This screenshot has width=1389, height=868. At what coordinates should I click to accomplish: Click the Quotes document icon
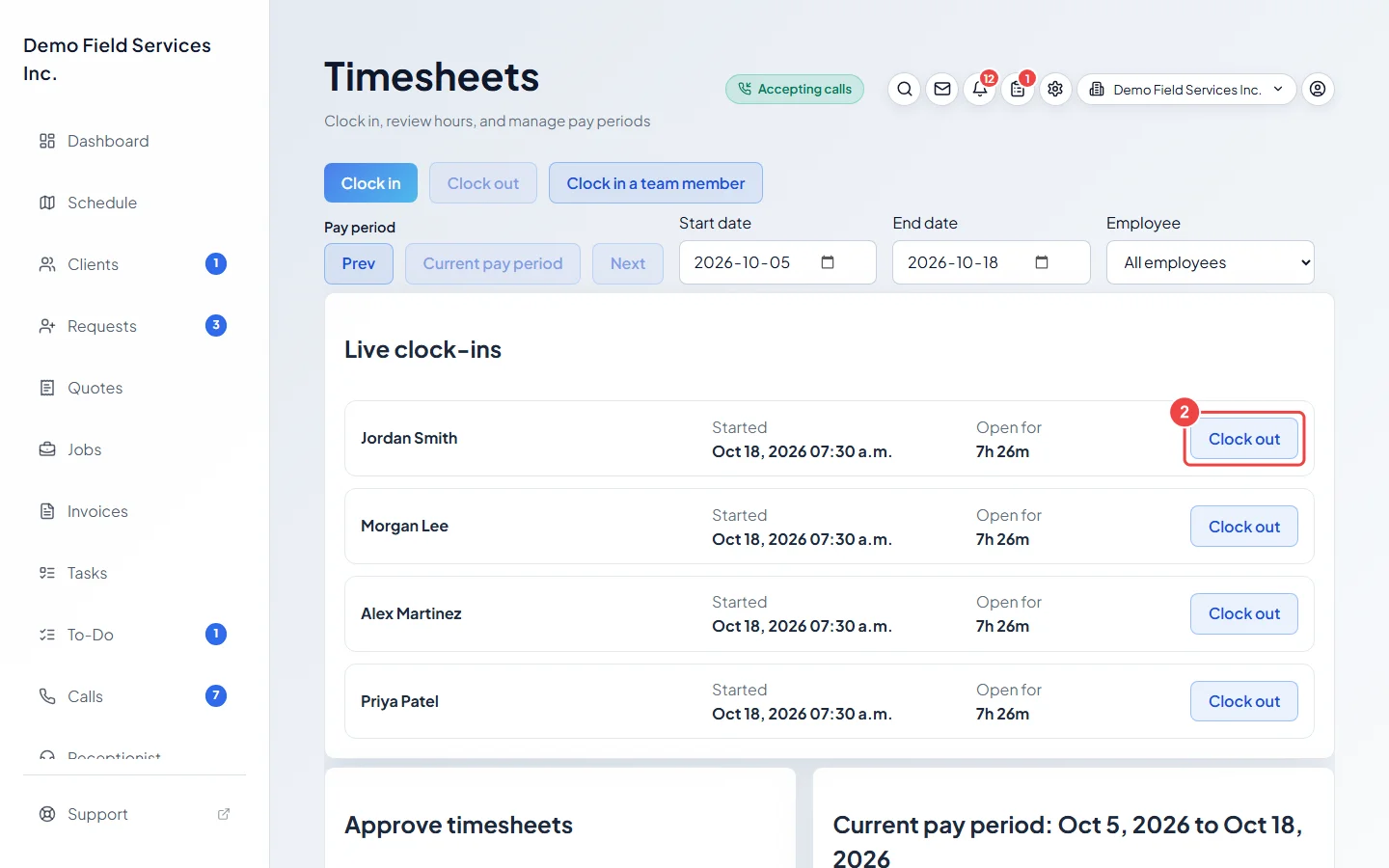point(47,388)
